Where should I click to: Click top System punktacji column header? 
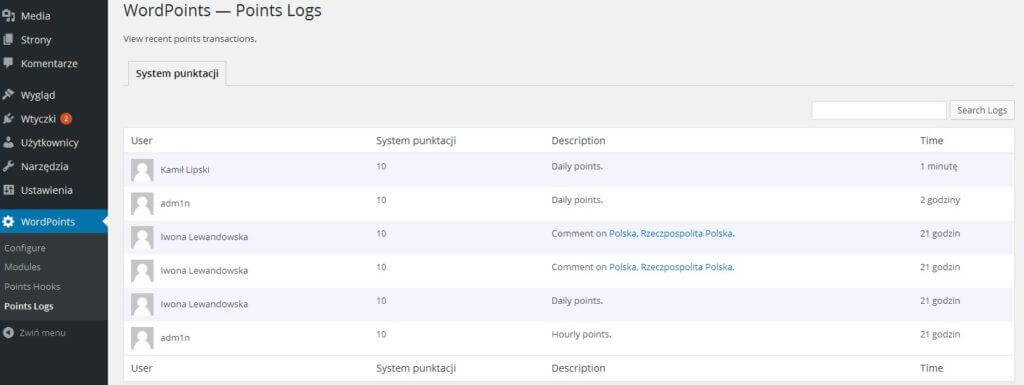[x=416, y=140]
